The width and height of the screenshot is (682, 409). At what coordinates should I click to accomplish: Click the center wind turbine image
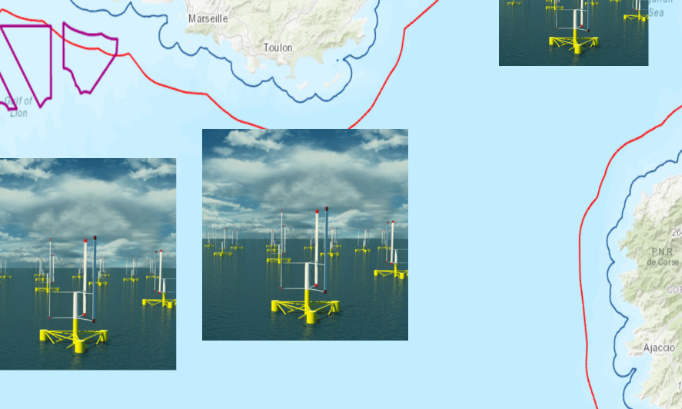pos(304,234)
